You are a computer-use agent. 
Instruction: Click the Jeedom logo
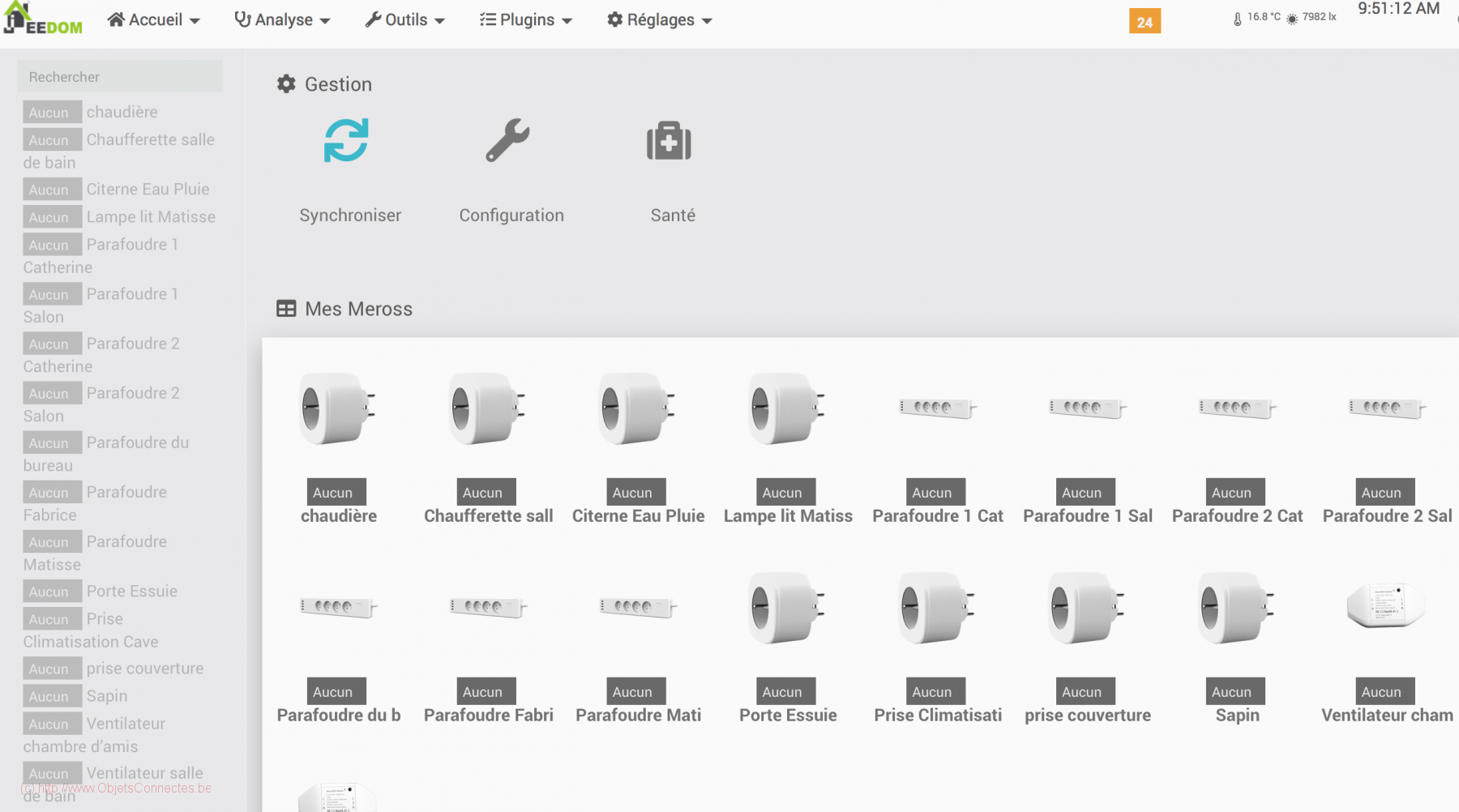click(x=43, y=19)
